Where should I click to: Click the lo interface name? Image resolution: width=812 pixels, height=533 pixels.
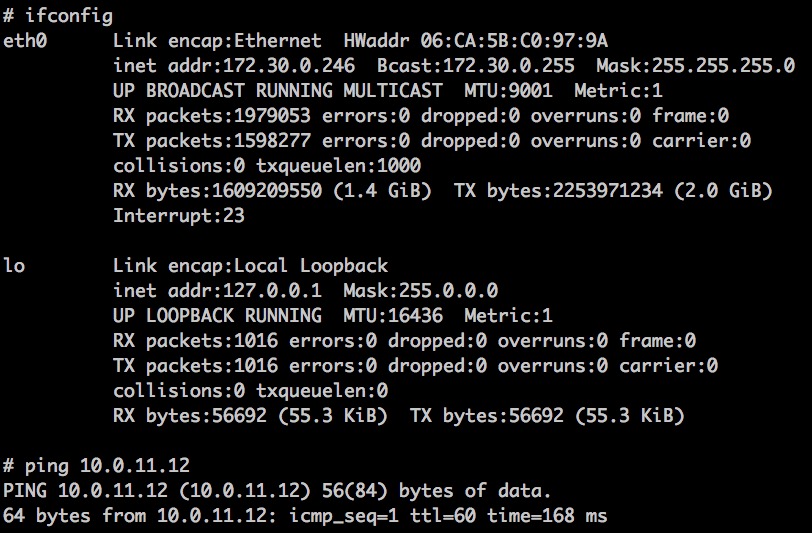[14, 265]
